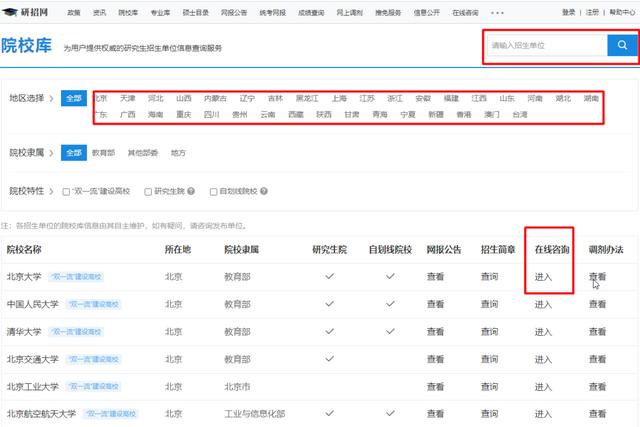Screen dimensions: 640x427
Task: Click the 请输入招生单位 search field
Action: 547,45
